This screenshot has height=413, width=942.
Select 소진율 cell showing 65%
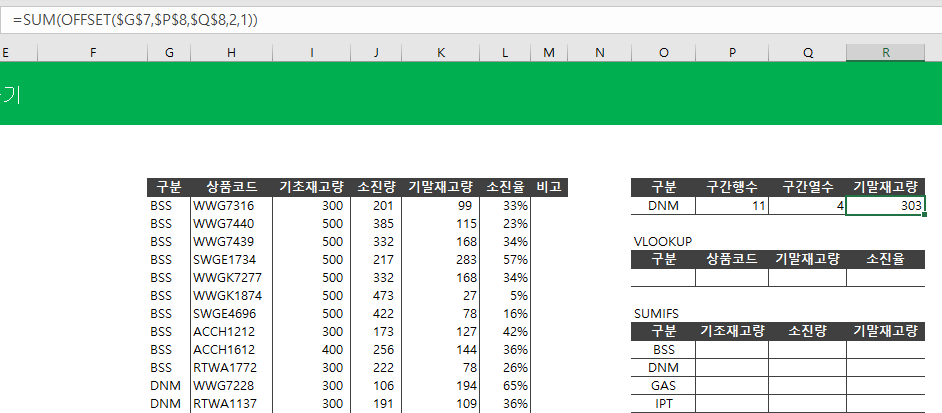coord(505,385)
